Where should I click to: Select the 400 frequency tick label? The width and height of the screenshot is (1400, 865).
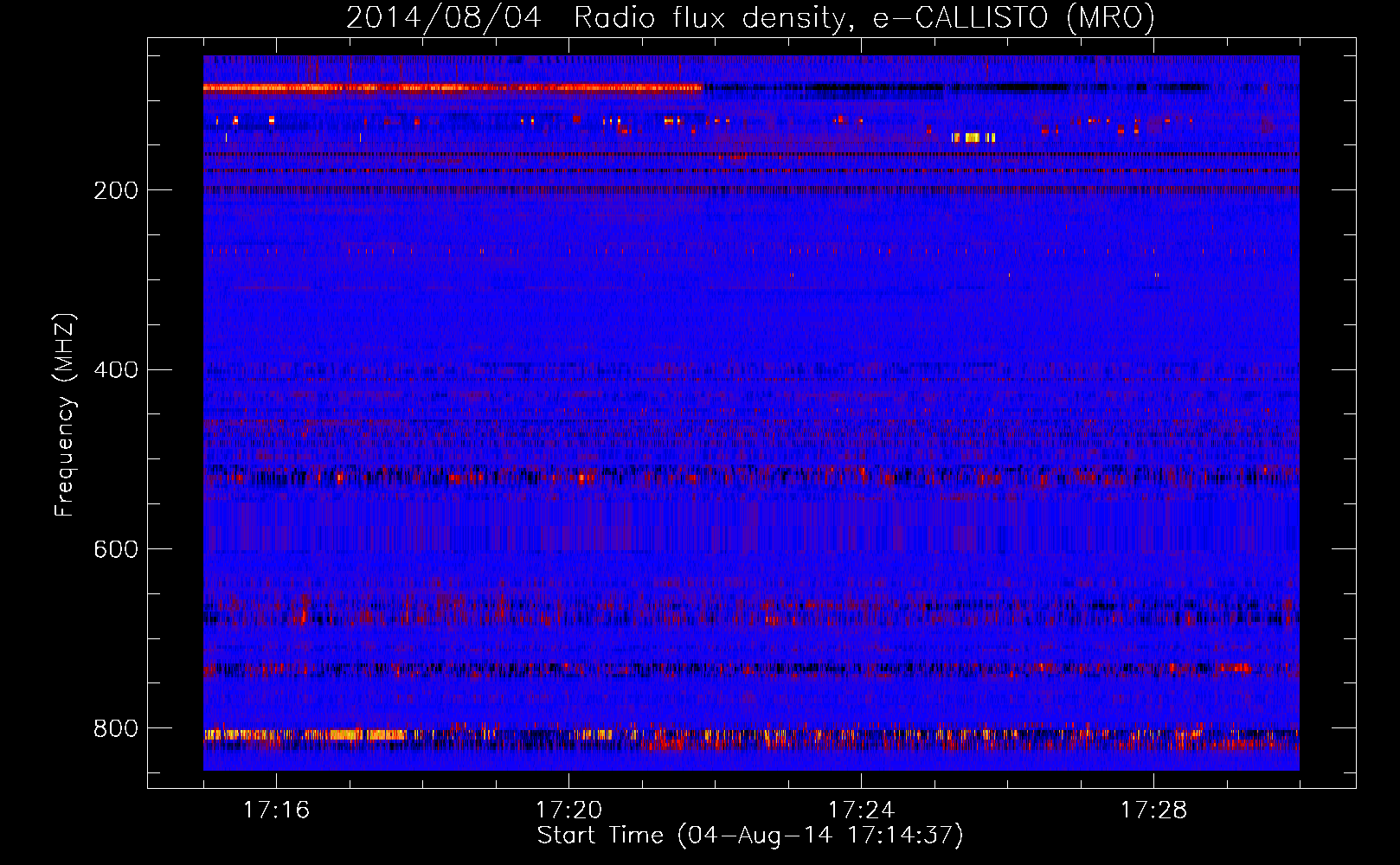(116, 370)
